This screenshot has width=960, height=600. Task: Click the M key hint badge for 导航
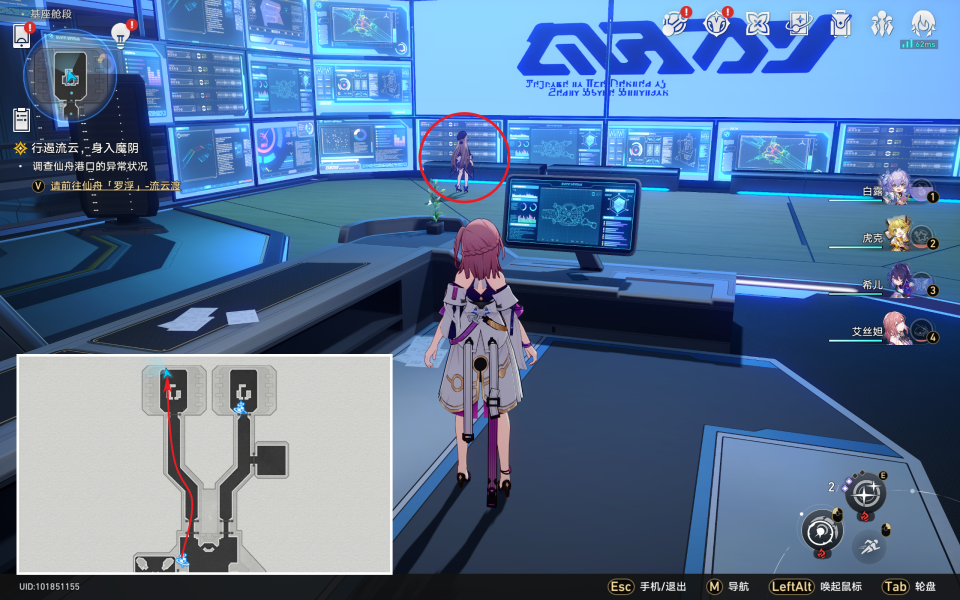tap(713, 586)
